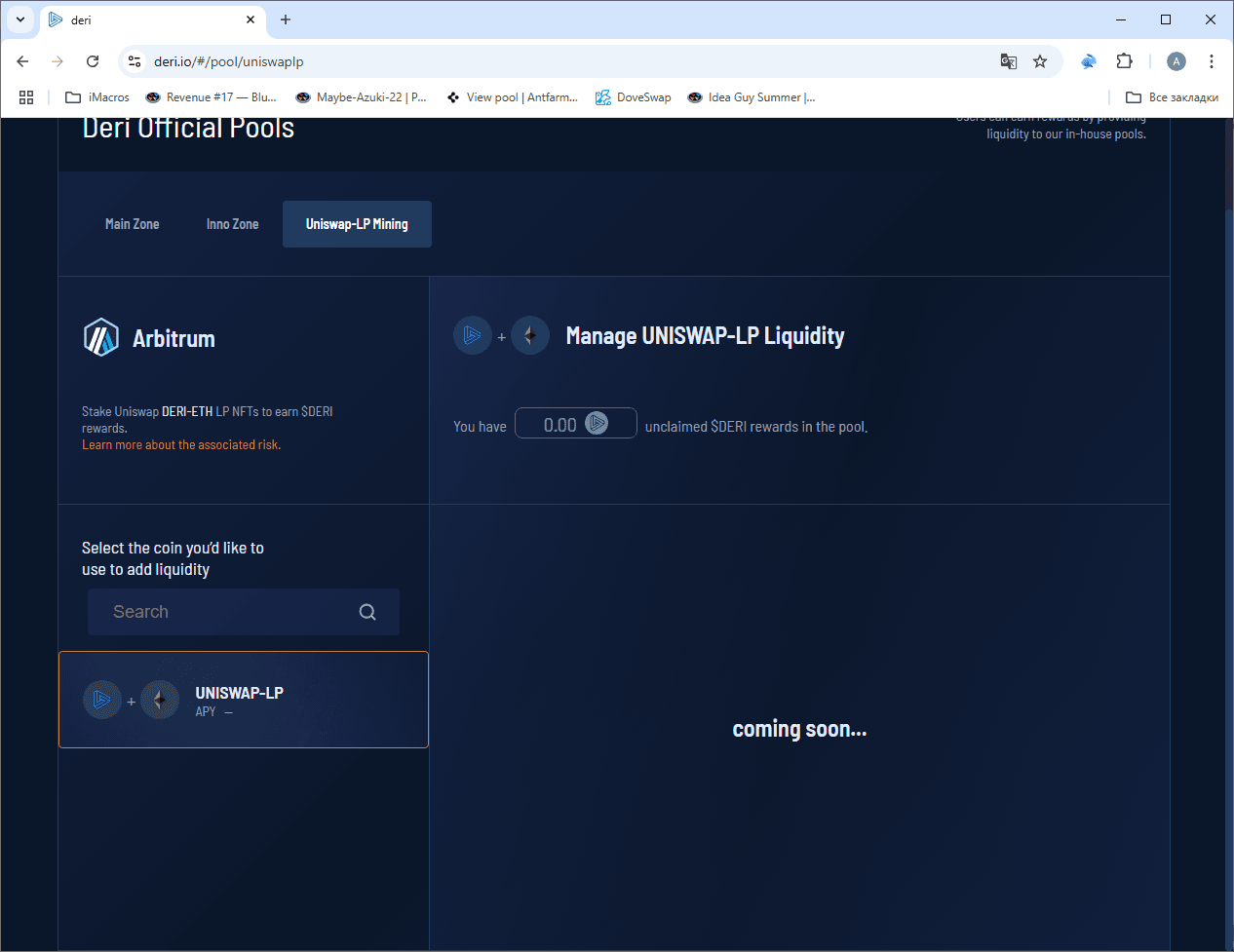Click the 0.00 unclaimed rewards value

(x=560, y=425)
